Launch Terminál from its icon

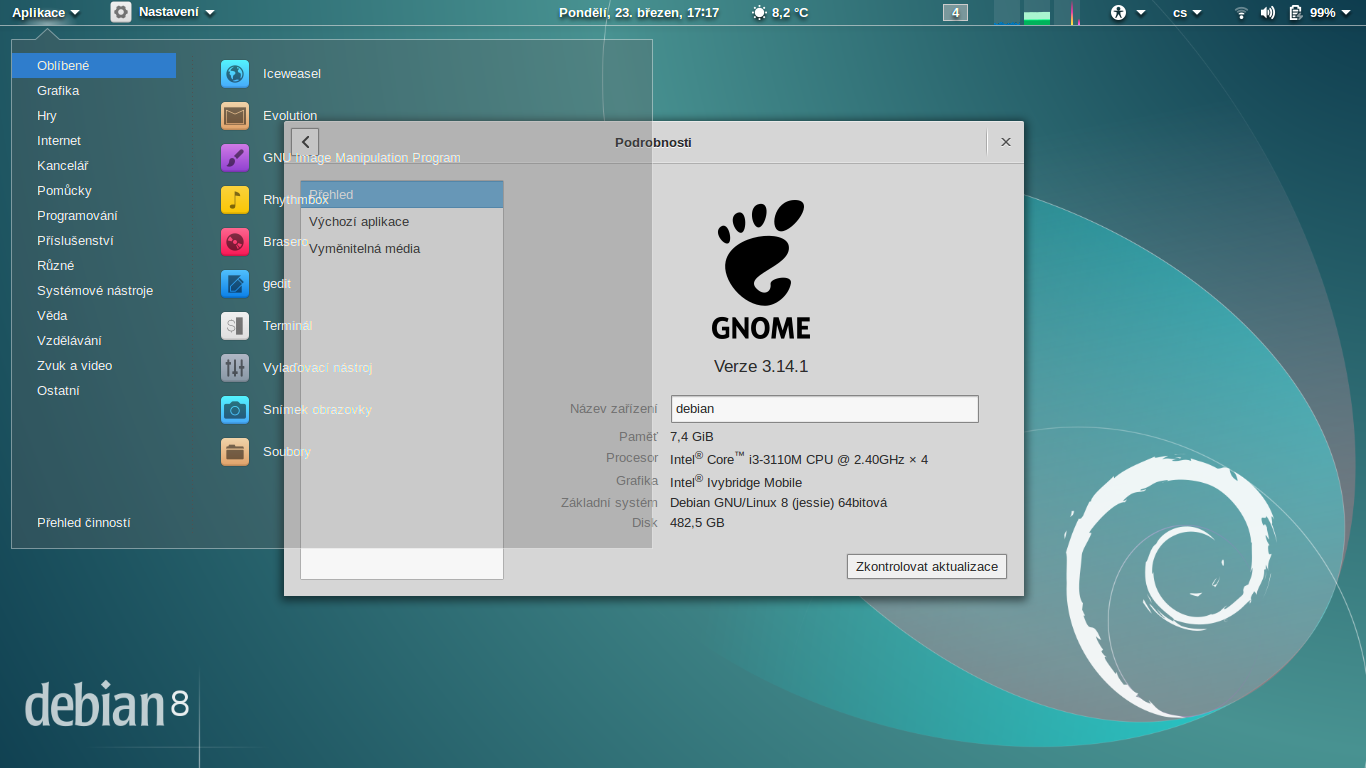[x=235, y=326]
